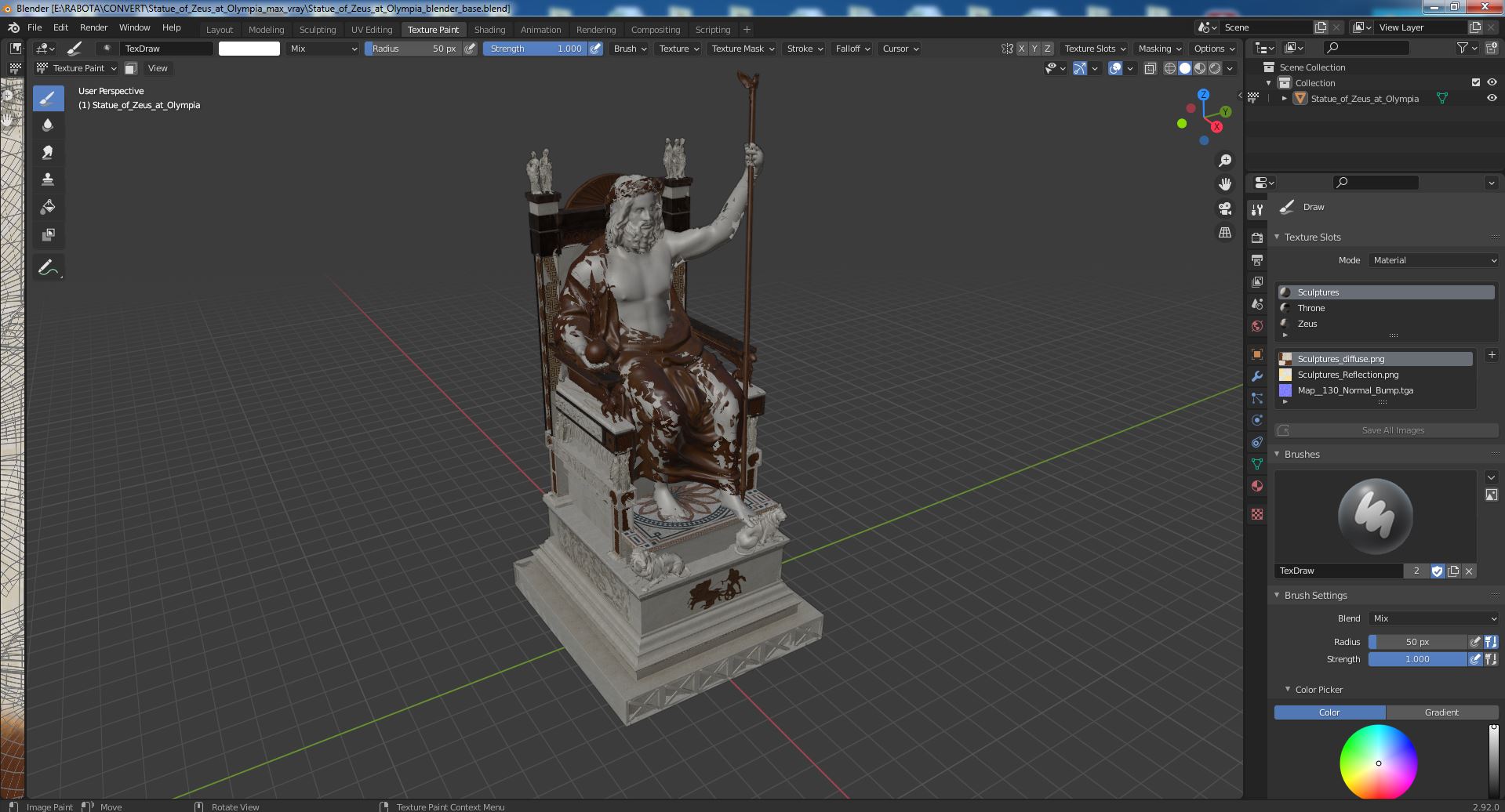Viewport: 1505px width, 812px height.
Task: Switch to the UV Editing workspace
Action: pyautogui.click(x=372, y=30)
